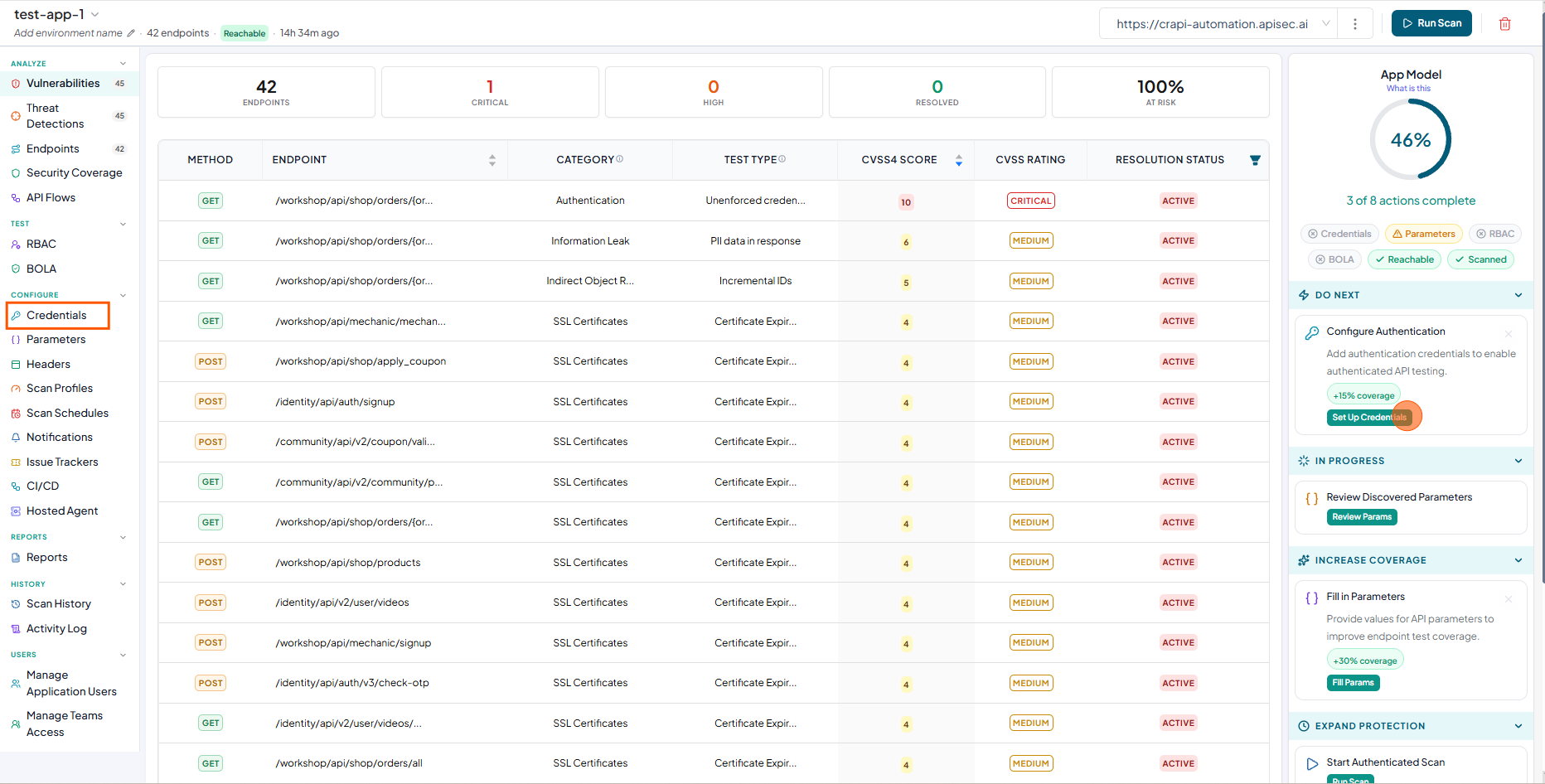Dismiss the Configure Authentication card
1545x784 pixels.
coord(1509,334)
